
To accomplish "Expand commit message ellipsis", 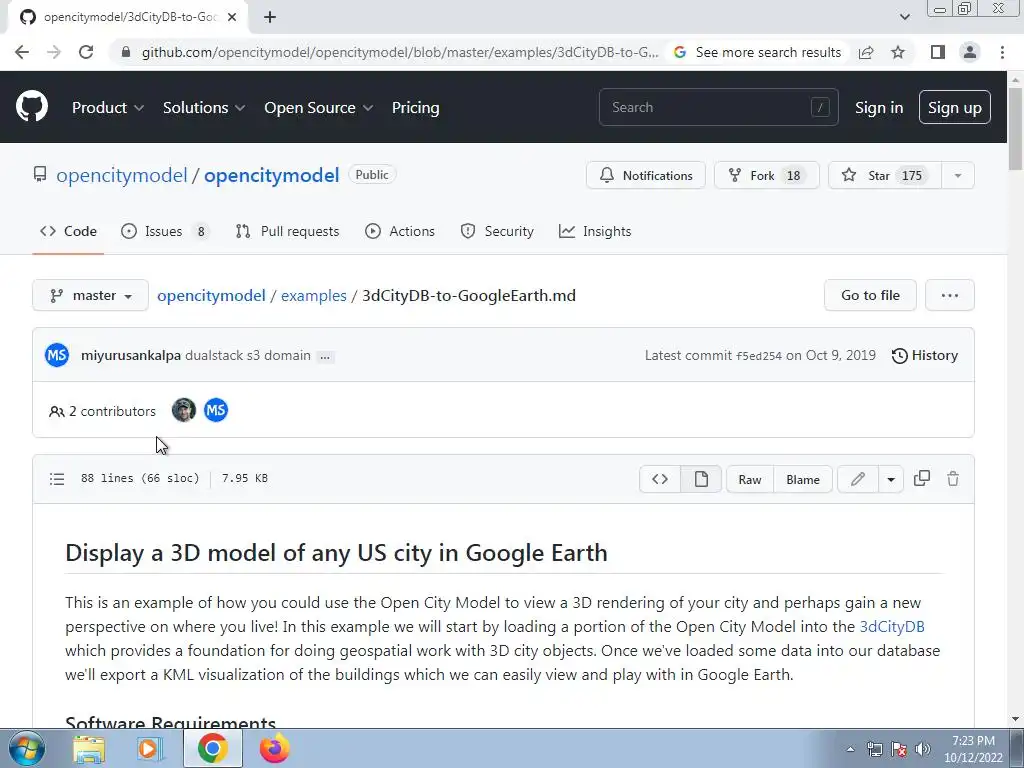I will coord(325,356).
